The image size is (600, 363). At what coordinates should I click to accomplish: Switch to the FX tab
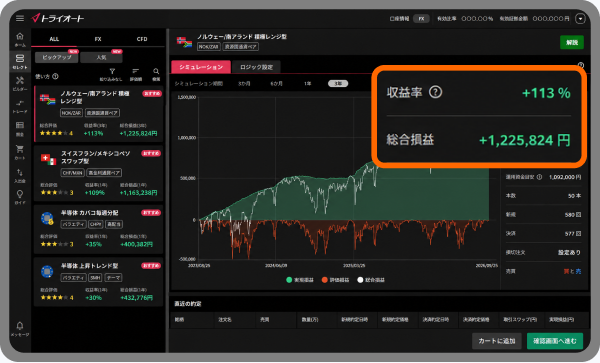(x=98, y=39)
